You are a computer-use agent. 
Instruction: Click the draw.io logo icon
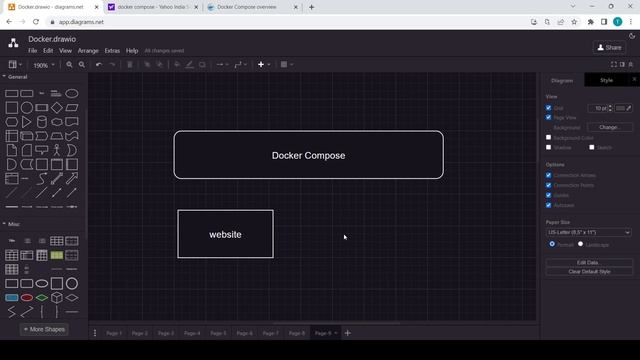pos(13,43)
